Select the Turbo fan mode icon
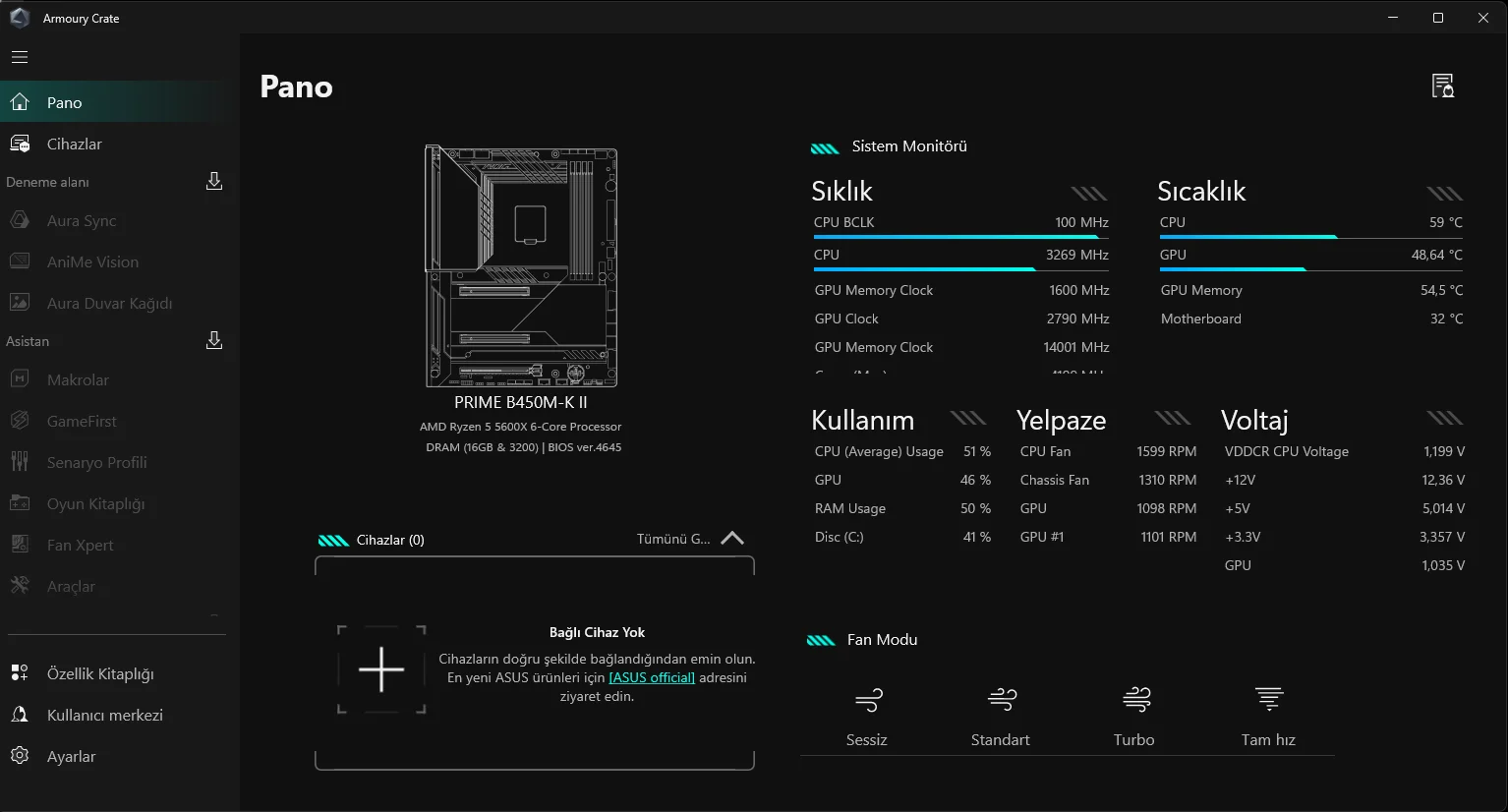 tap(1135, 699)
